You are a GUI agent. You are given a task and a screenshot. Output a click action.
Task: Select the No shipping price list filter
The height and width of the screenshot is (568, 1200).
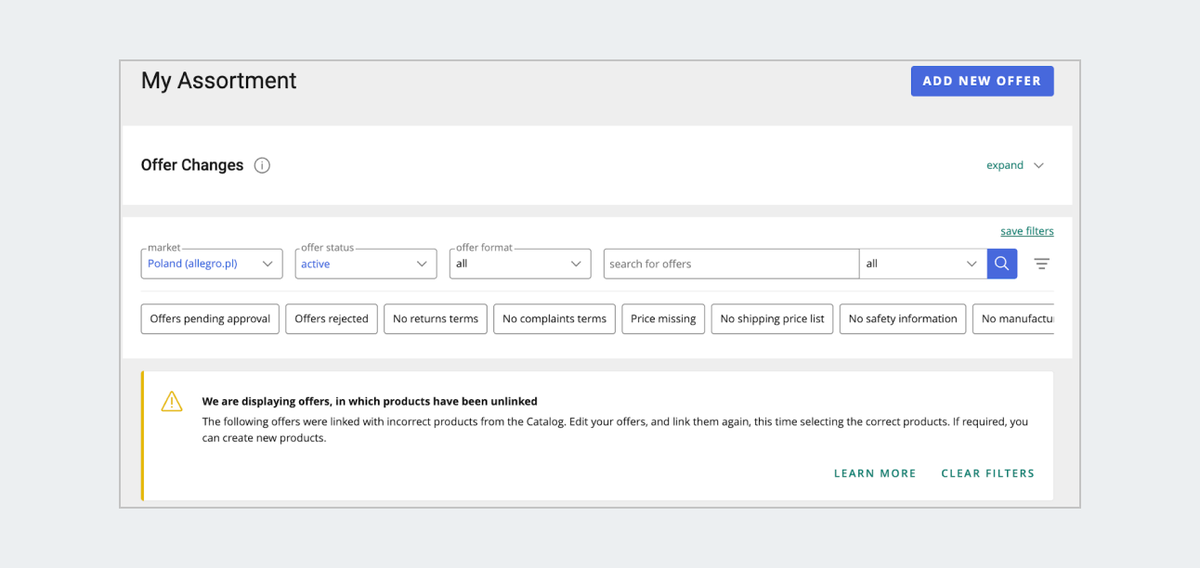[x=772, y=319]
